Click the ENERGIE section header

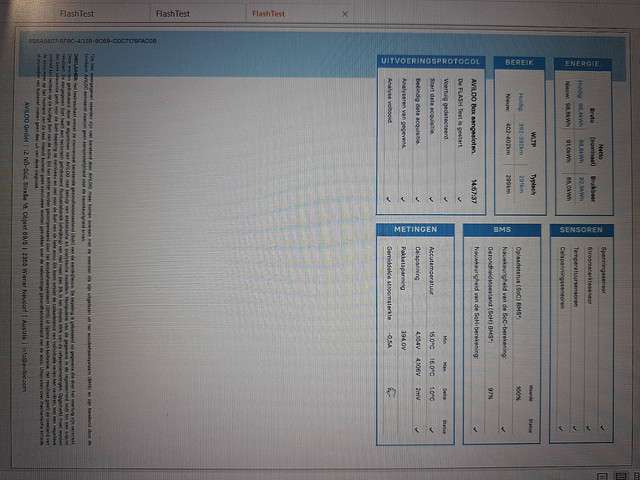point(581,63)
